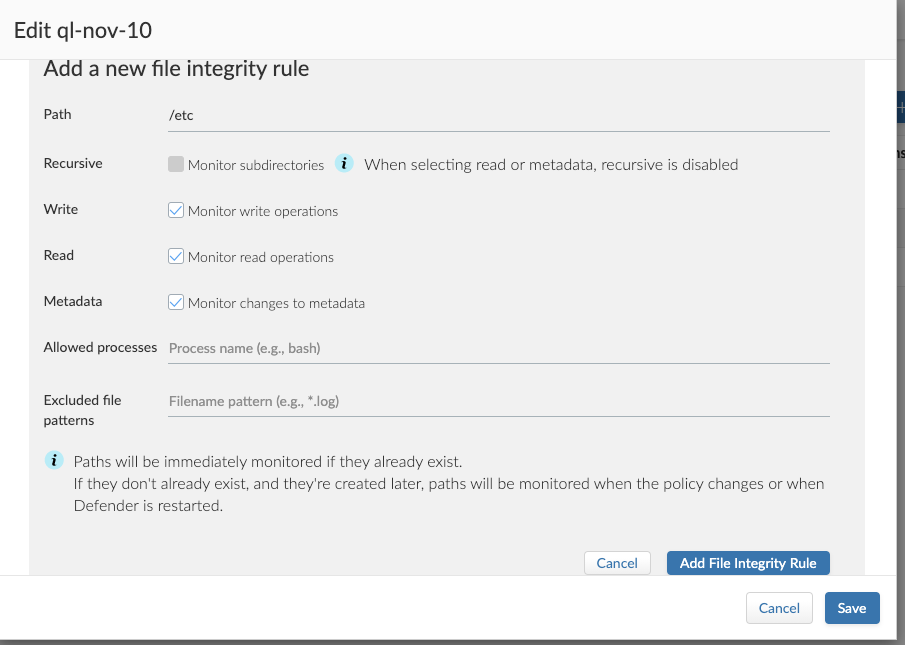Click the Recursive field label
Viewport: 905px width, 645px height.
[73, 163]
